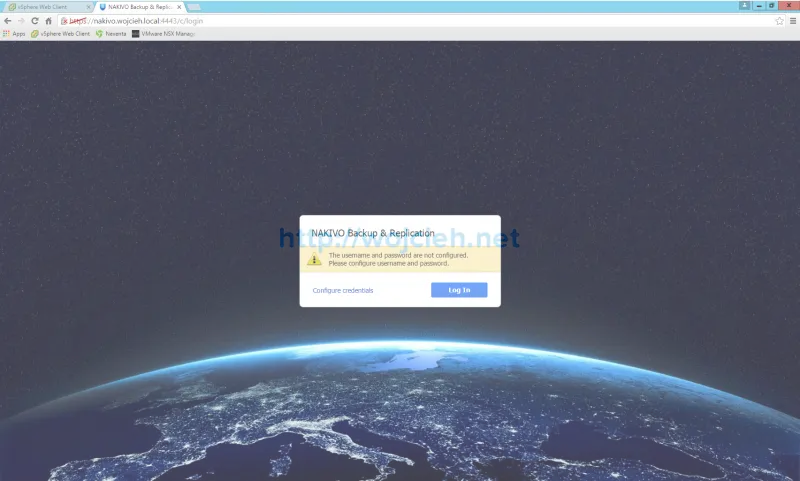Click the insecure HTTPS warning icon
Screen dimensions: 800x481
(64, 20)
